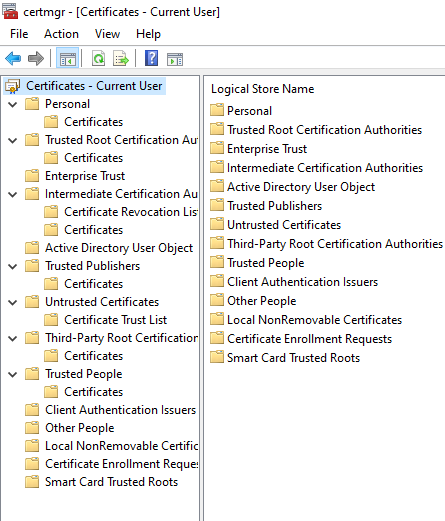Click the Refresh toolbar icon

98,59
